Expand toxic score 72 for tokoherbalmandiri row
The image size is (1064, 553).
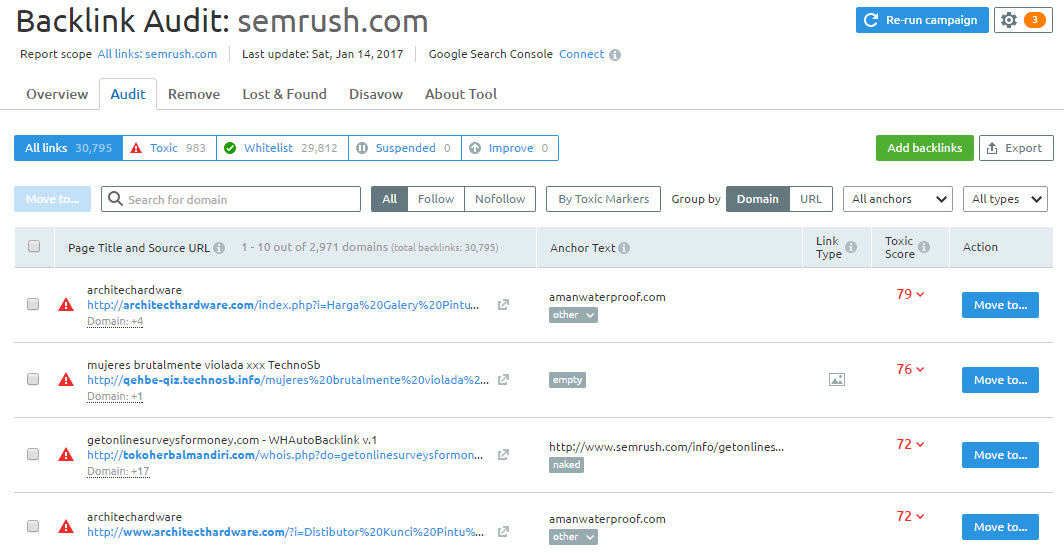coord(910,444)
